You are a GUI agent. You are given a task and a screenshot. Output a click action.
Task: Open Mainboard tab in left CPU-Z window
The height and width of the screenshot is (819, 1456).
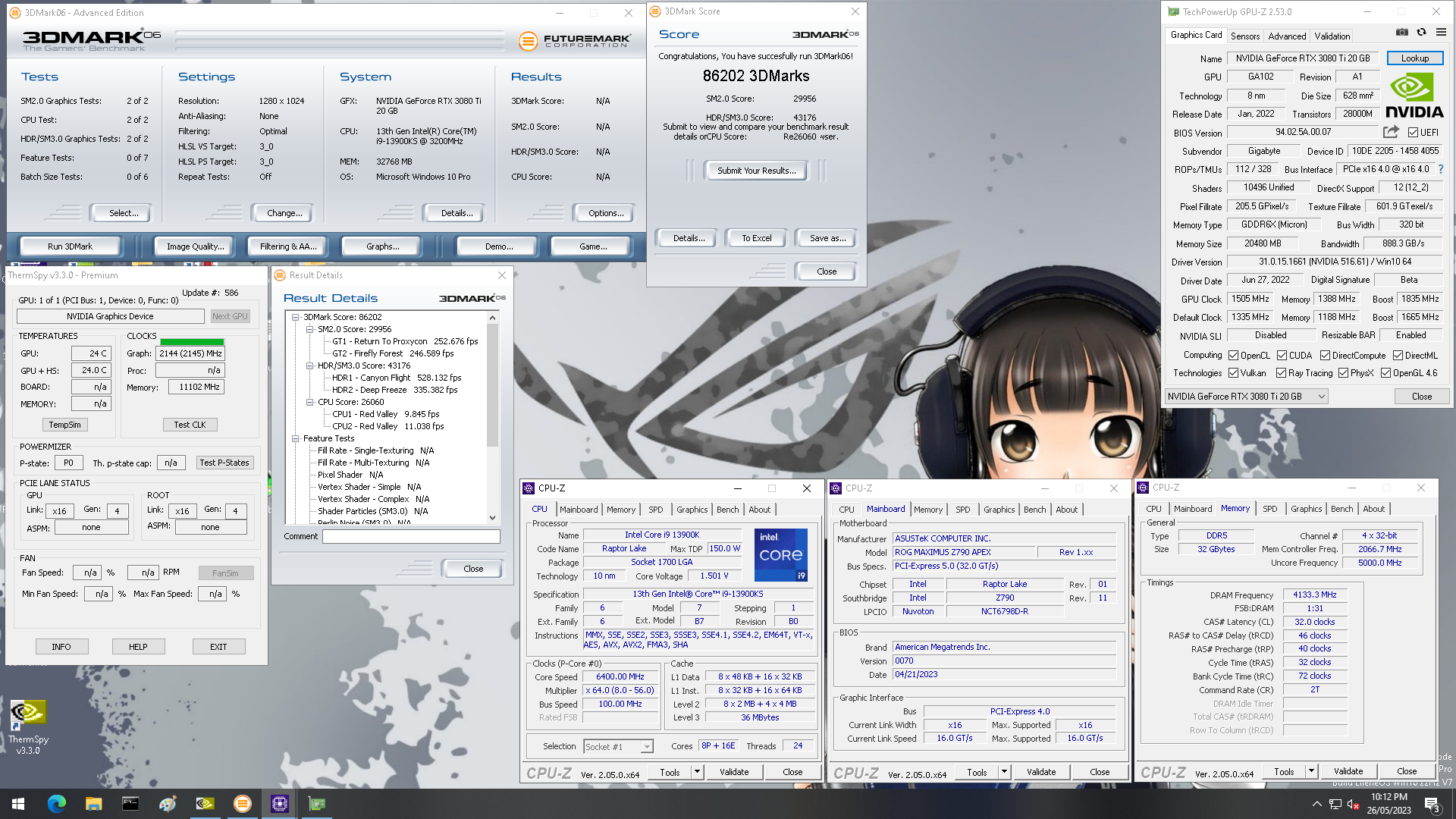(579, 510)
